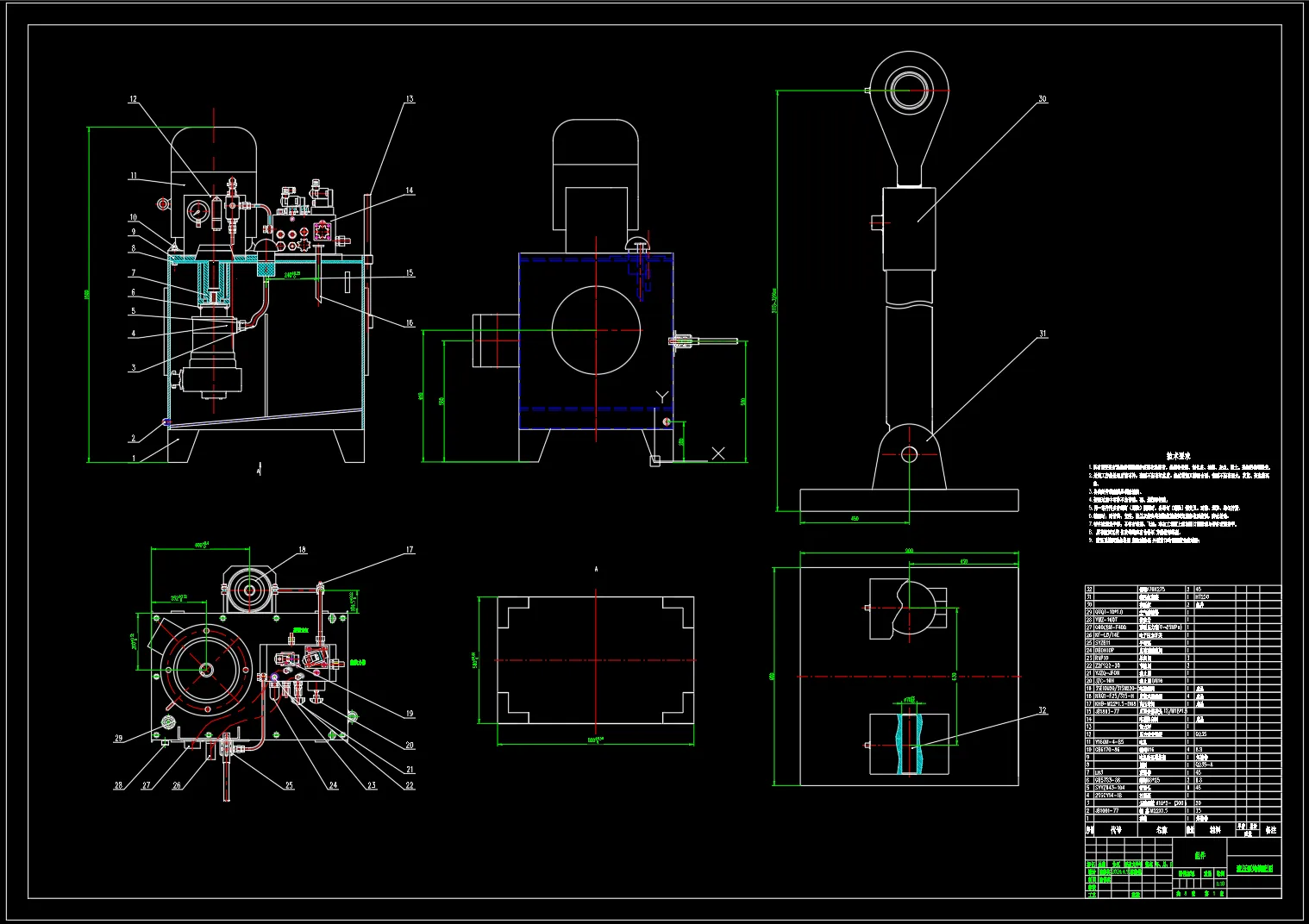Click the 25SCY14-1B code in the parts list
This screenshot has height=924, width=1309.
(1109, 796)
